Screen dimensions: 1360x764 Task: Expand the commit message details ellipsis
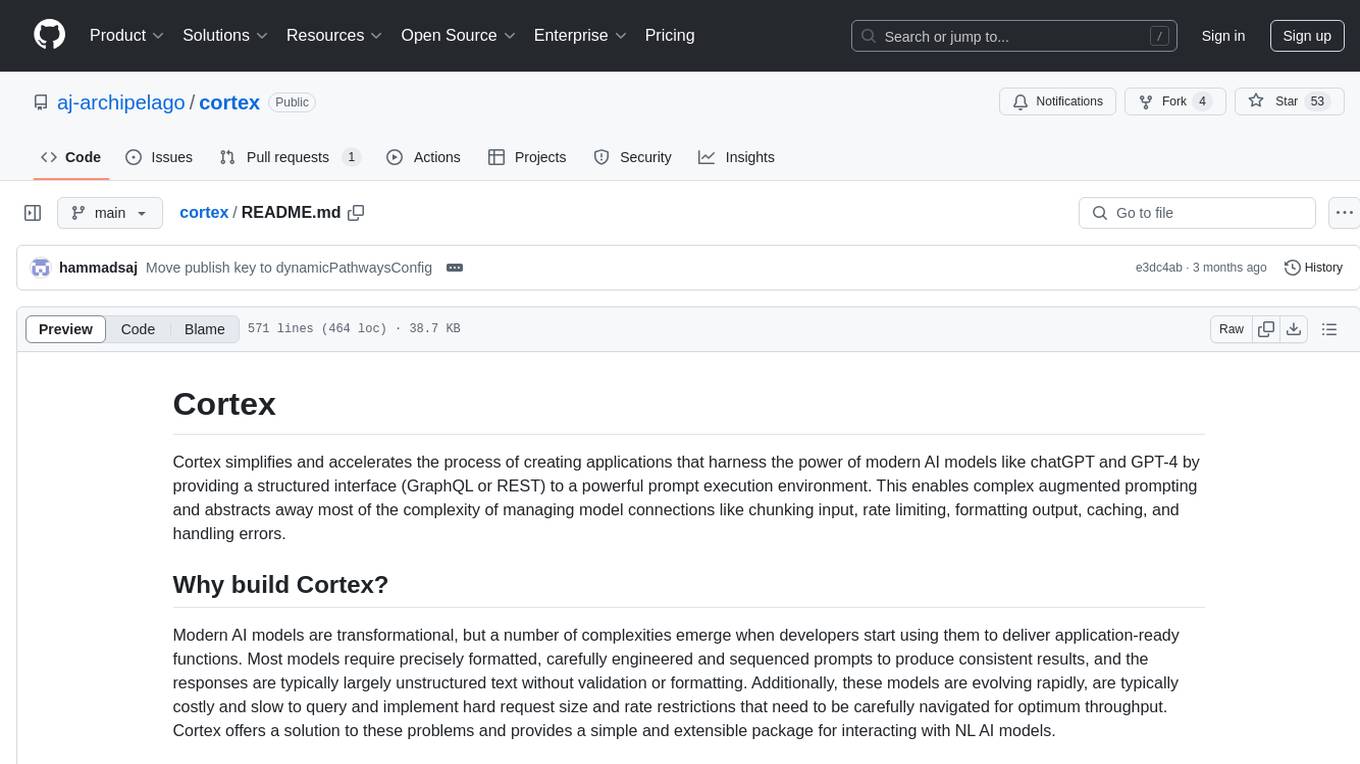(x=454, y=268)
